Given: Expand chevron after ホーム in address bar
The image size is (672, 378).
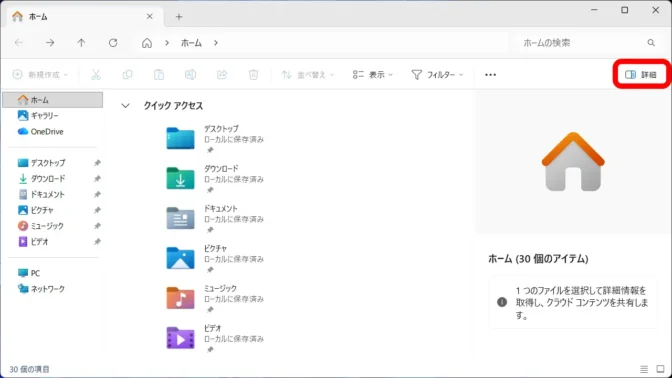Looking at the screenshot, I should point(216,43).
